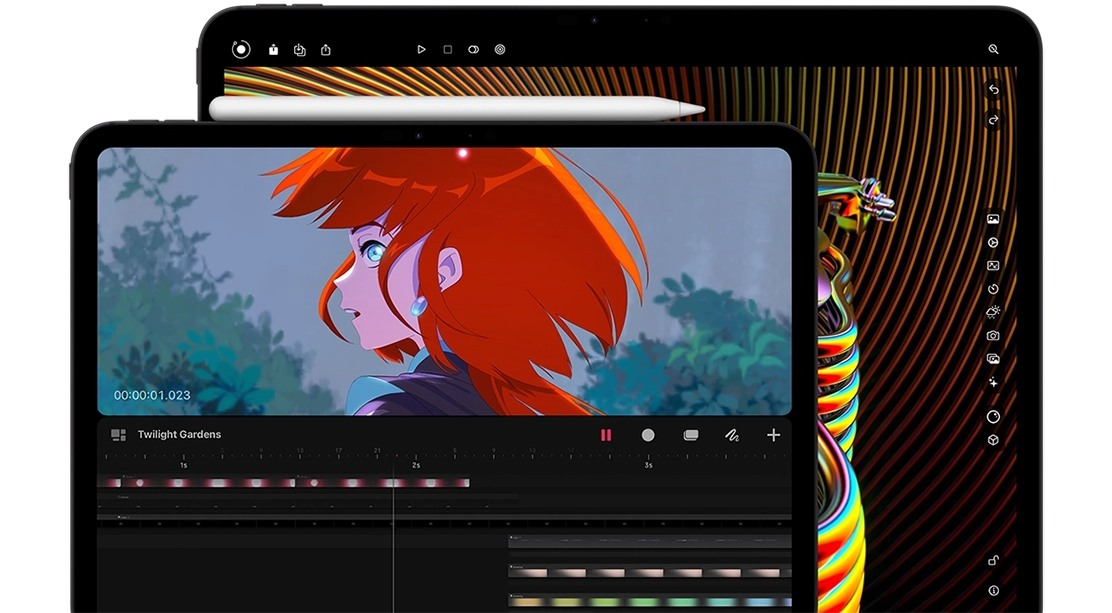
Task: Toggle the lock icon in right sidebar
Action: 993,561
